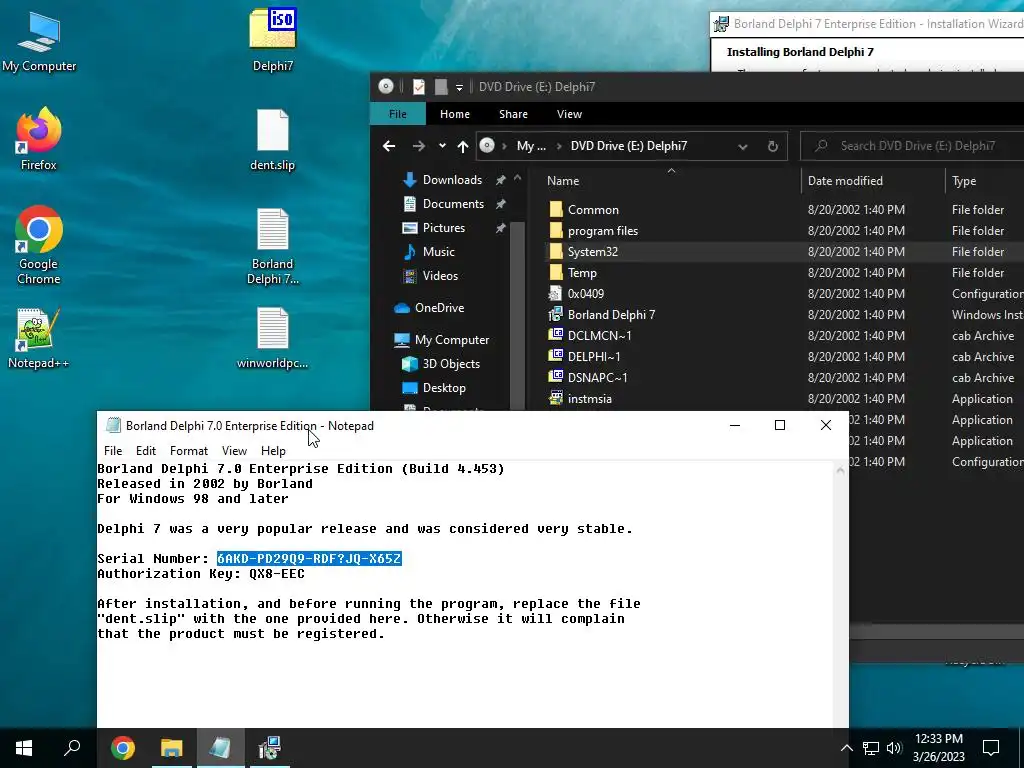Click the Explorer new folder quick access icon
Image resolution: width=1024 pixels, height=768 pixels.
(x=441, y=87)
